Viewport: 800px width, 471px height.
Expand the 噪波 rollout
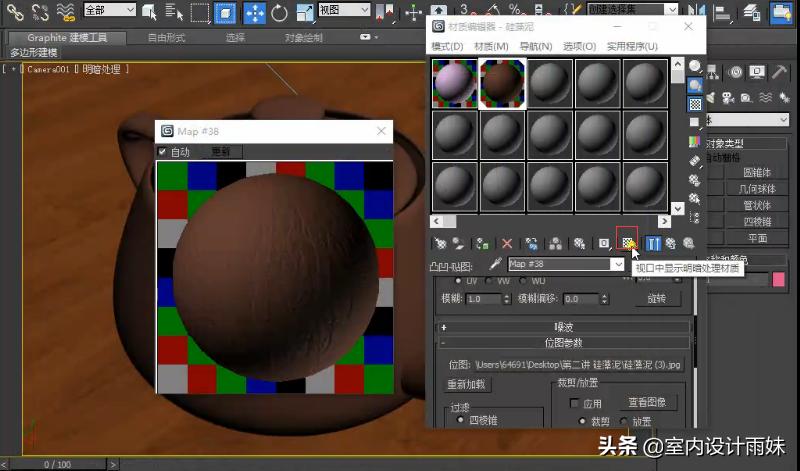click(x=565, y=327)
